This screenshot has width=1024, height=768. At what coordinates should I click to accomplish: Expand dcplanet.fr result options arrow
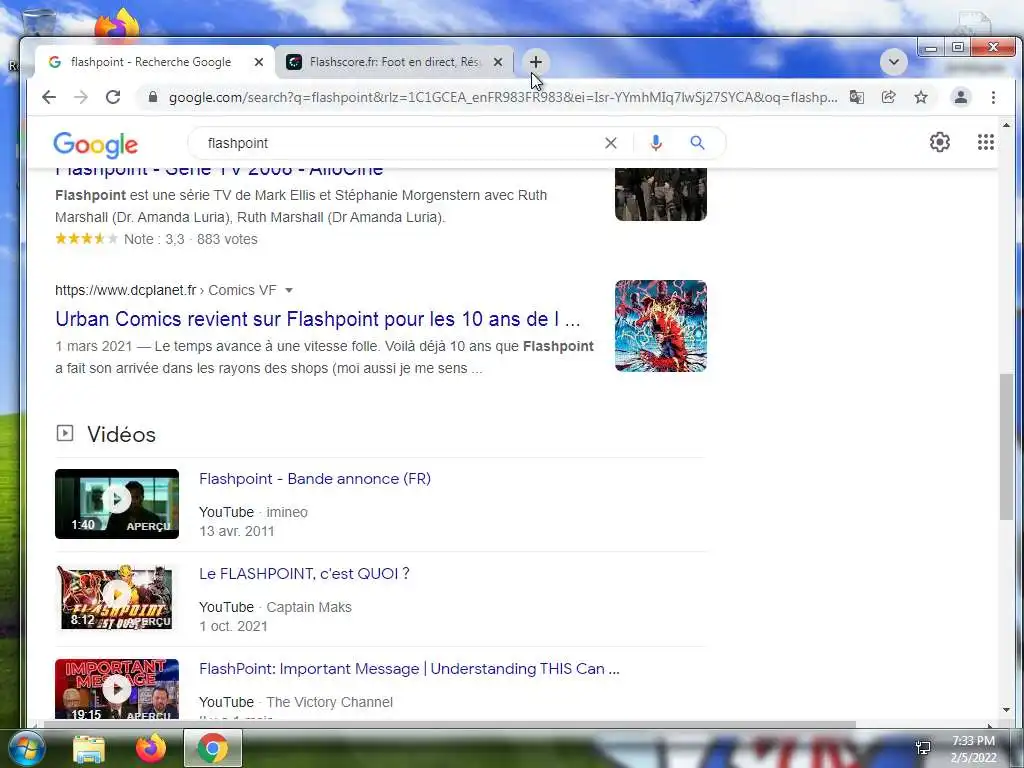point(289,290)
